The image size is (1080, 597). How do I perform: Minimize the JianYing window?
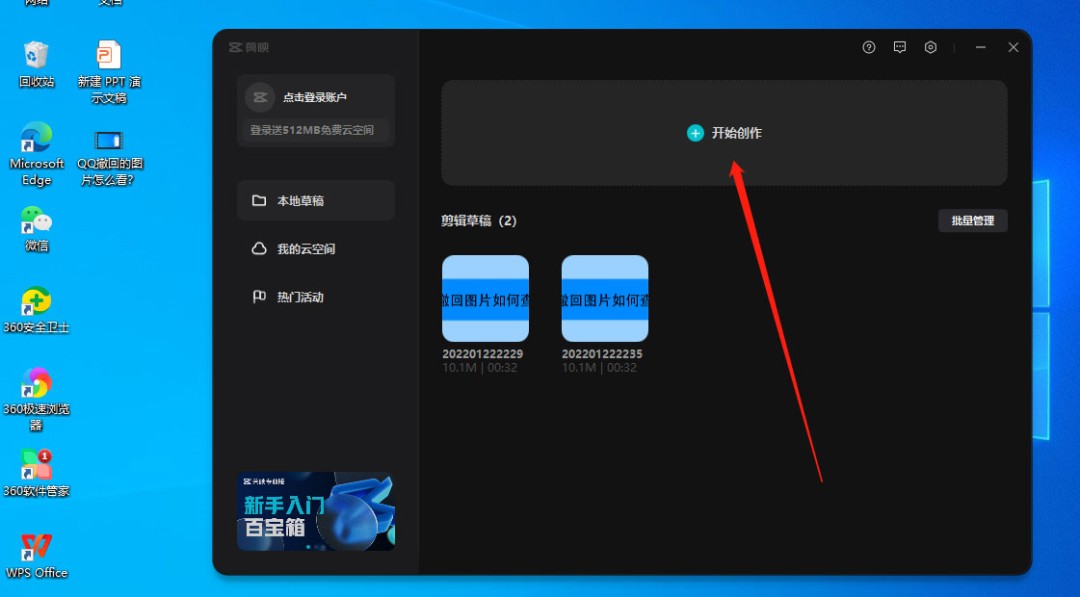point(981,48)
